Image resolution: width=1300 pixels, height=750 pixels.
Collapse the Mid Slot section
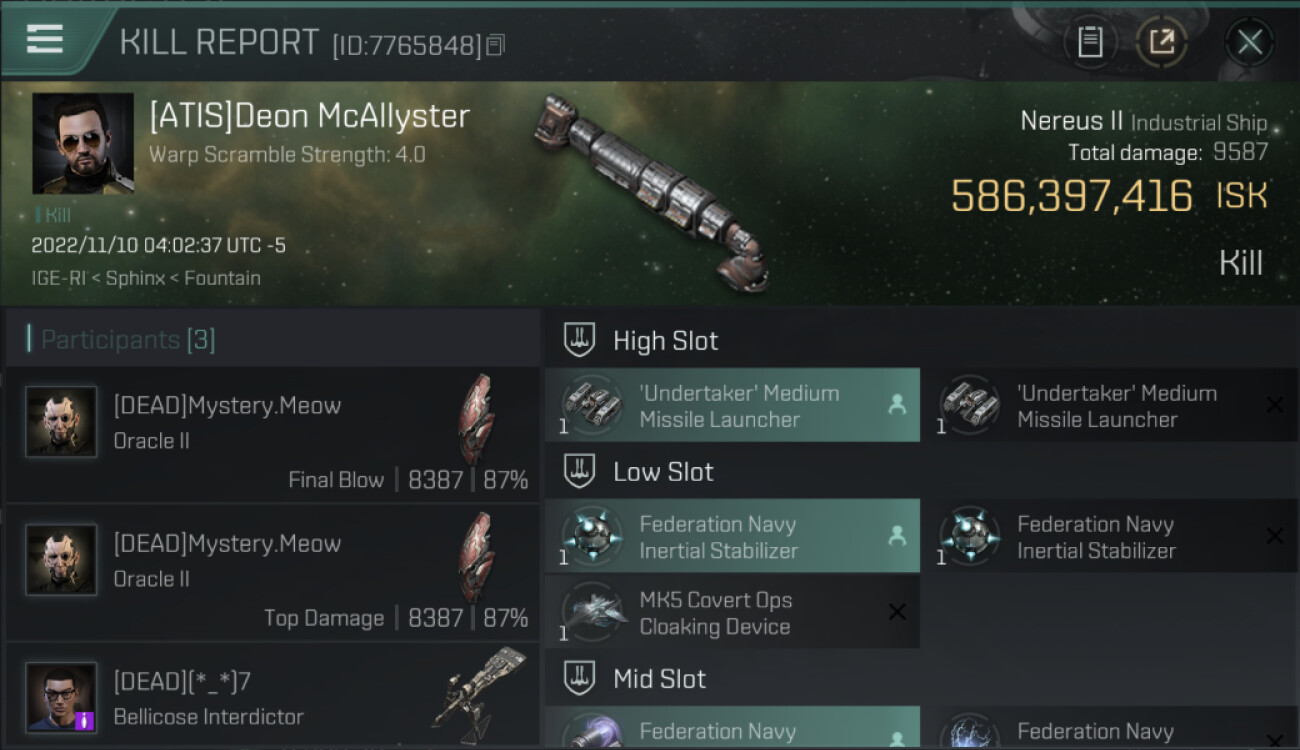(x=921, y=679)
